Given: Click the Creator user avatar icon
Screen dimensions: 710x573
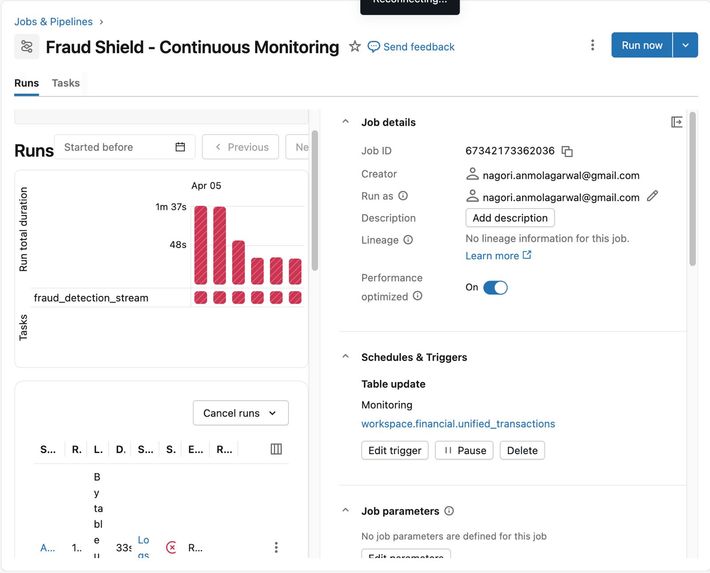Looking at the screenshot, I should point(472,174).
